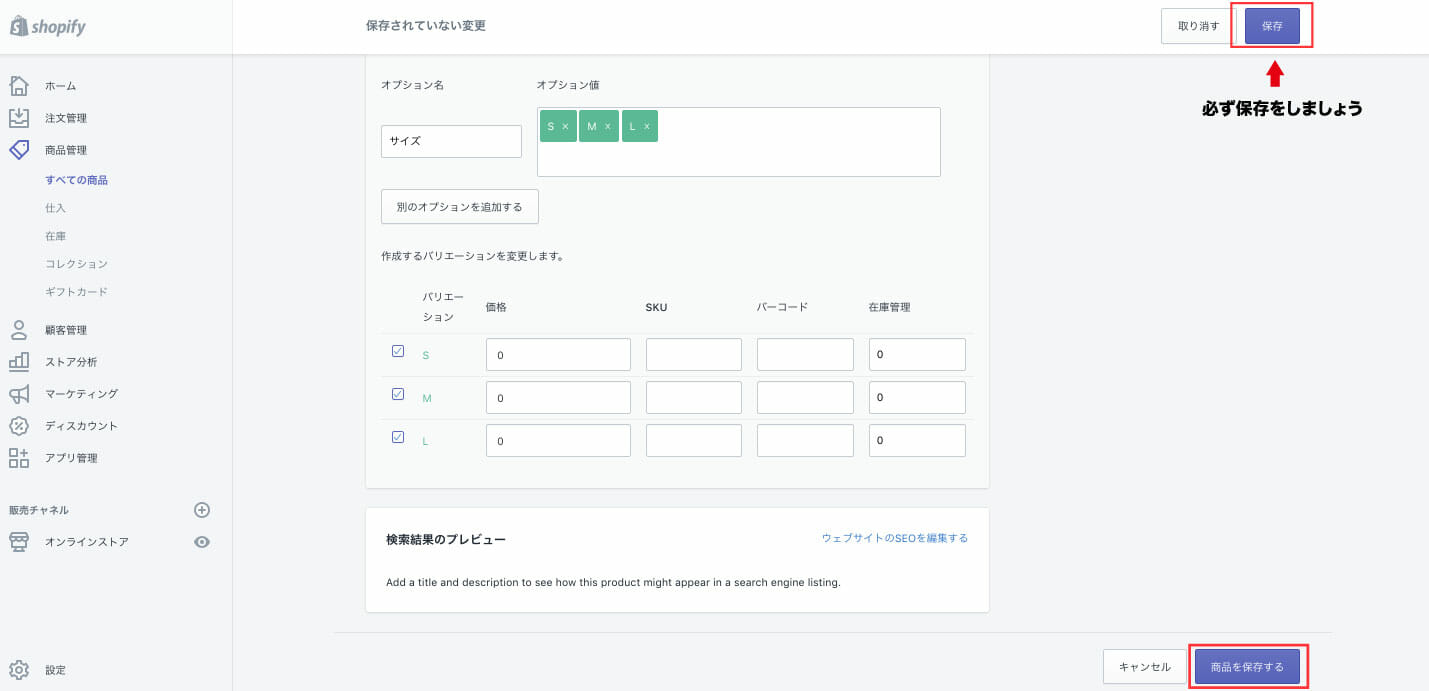
Task: Go to コレクション in the sidebar
Action: [x=76, y=264]
